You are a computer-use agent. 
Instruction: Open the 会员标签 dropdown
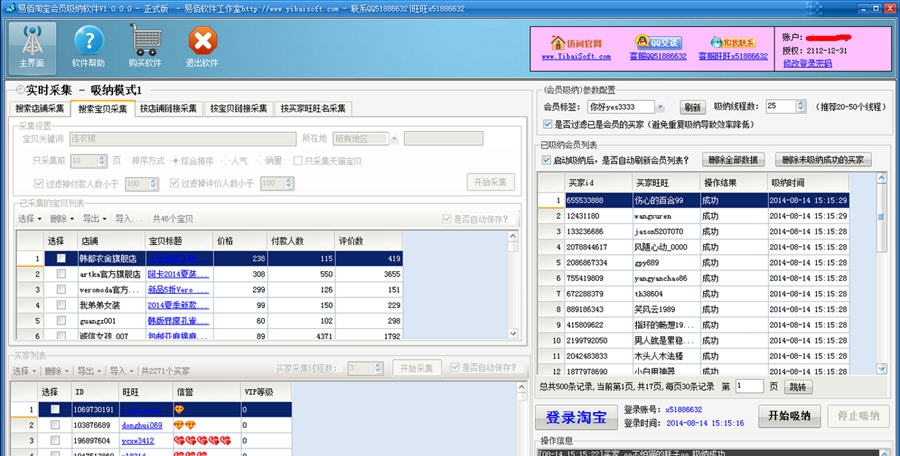(x=658, y=107)
